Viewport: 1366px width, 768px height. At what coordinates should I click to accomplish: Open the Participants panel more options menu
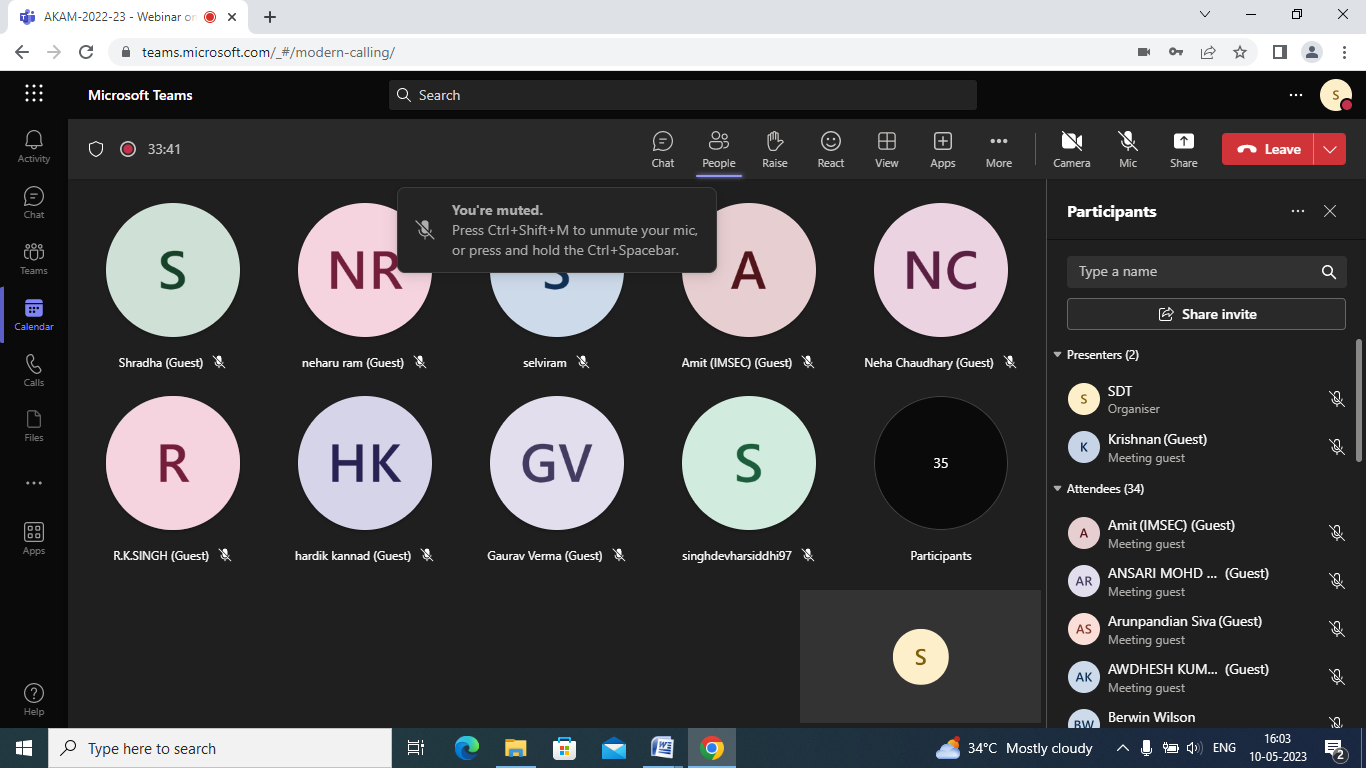tap(1297, 211)
